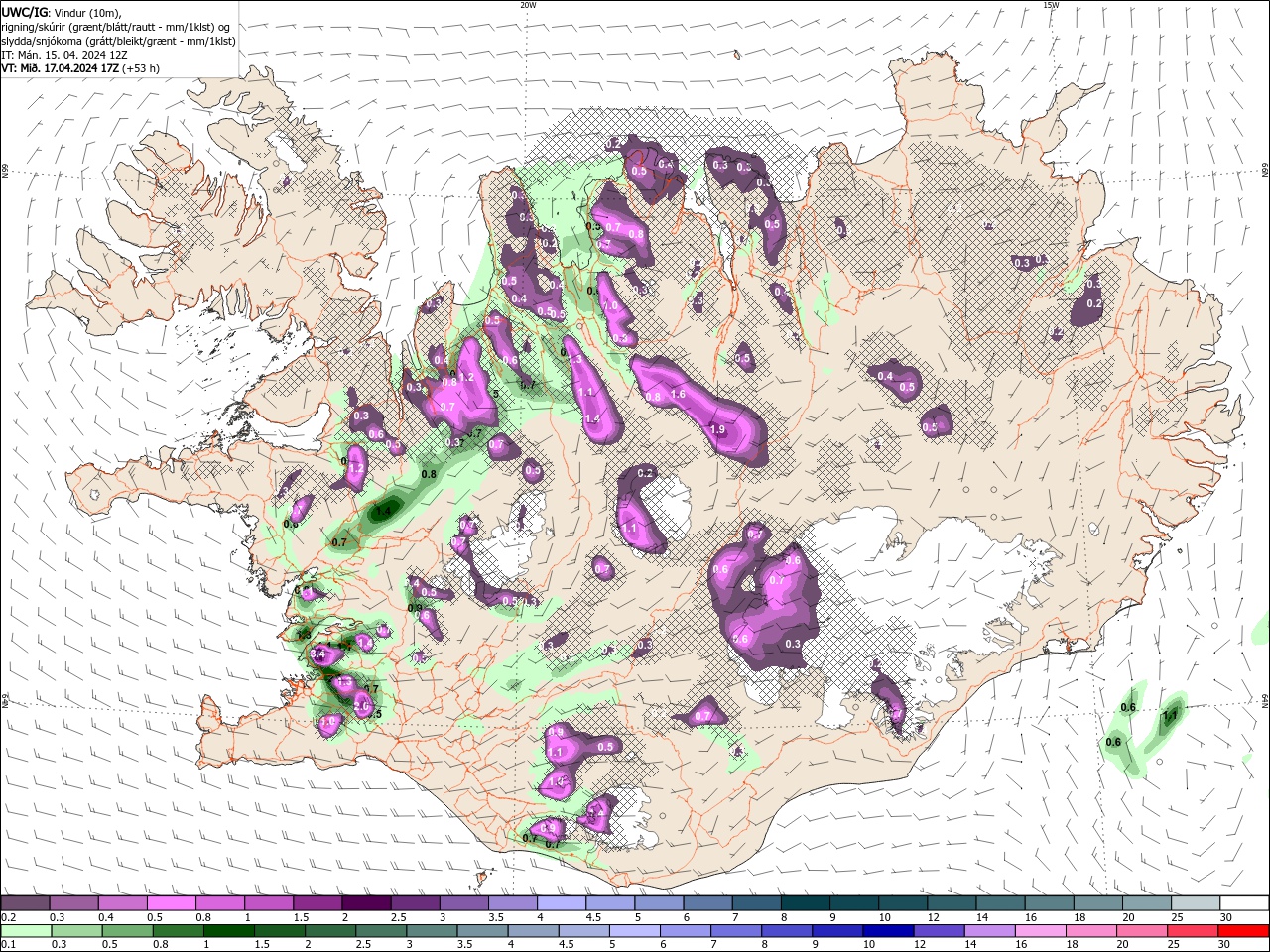Click the "rigning/skúrir" legend description line
The width and height of the screenshot is (1270, 952).
tap(117, 27)
